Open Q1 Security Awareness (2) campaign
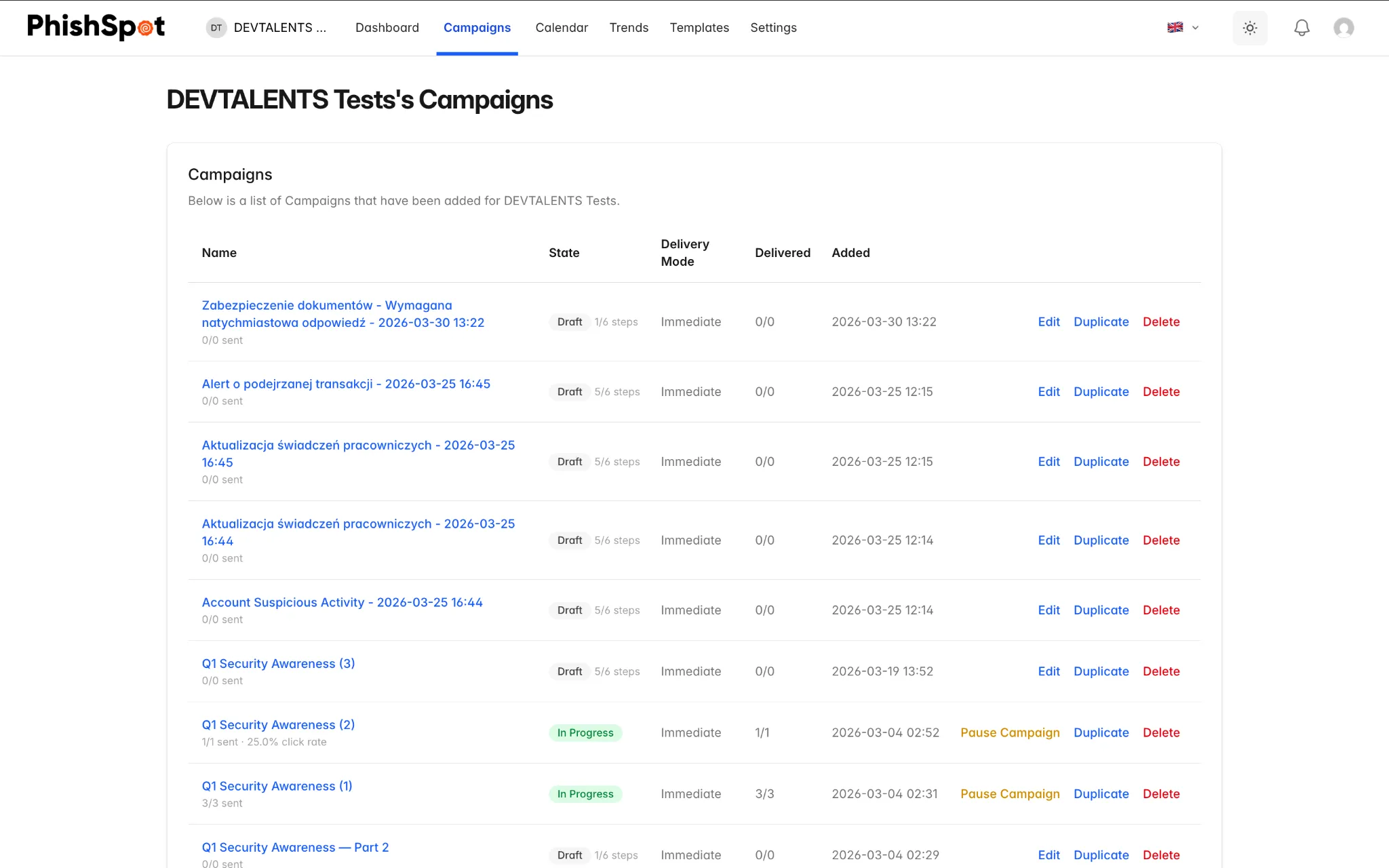 coord(279,724)
